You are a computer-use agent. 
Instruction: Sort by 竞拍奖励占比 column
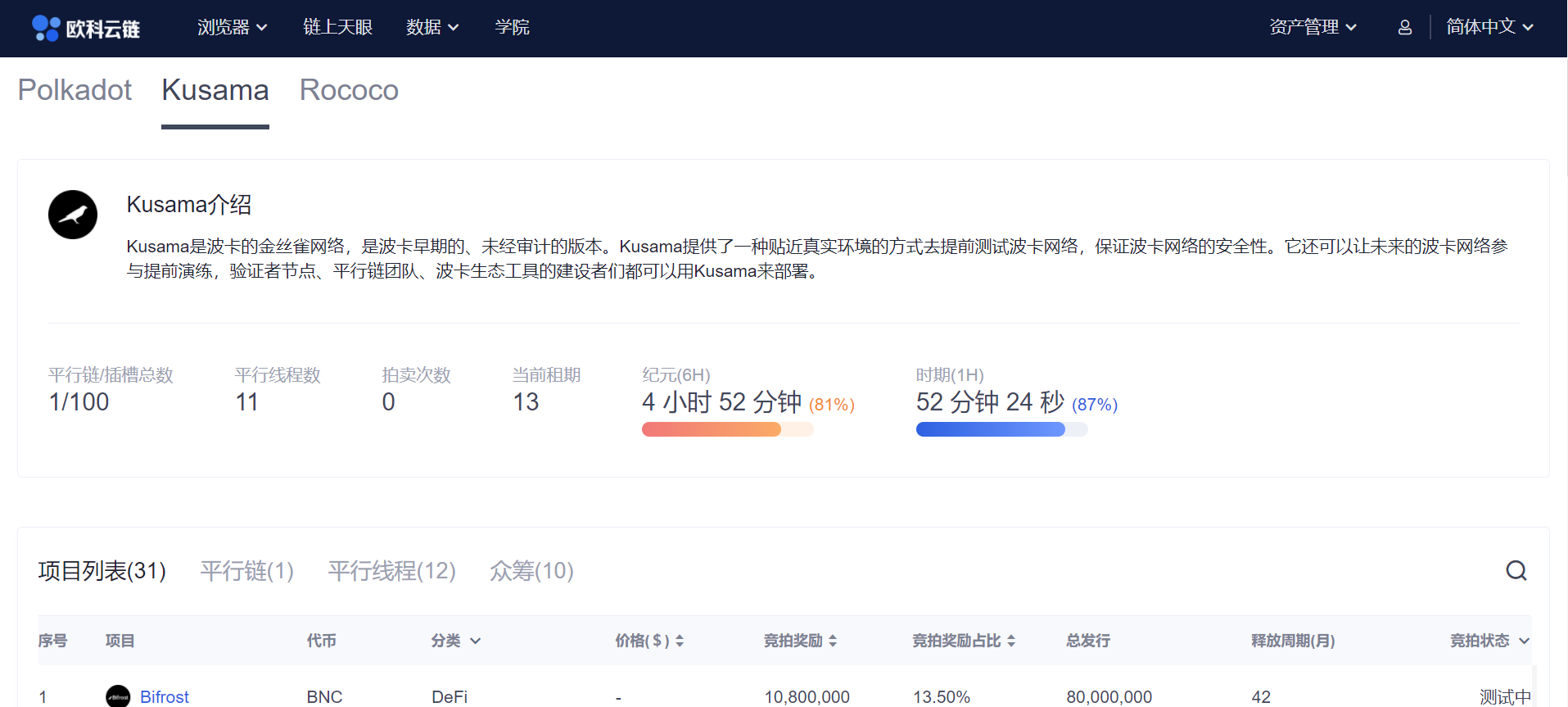[x=964, y=641]
